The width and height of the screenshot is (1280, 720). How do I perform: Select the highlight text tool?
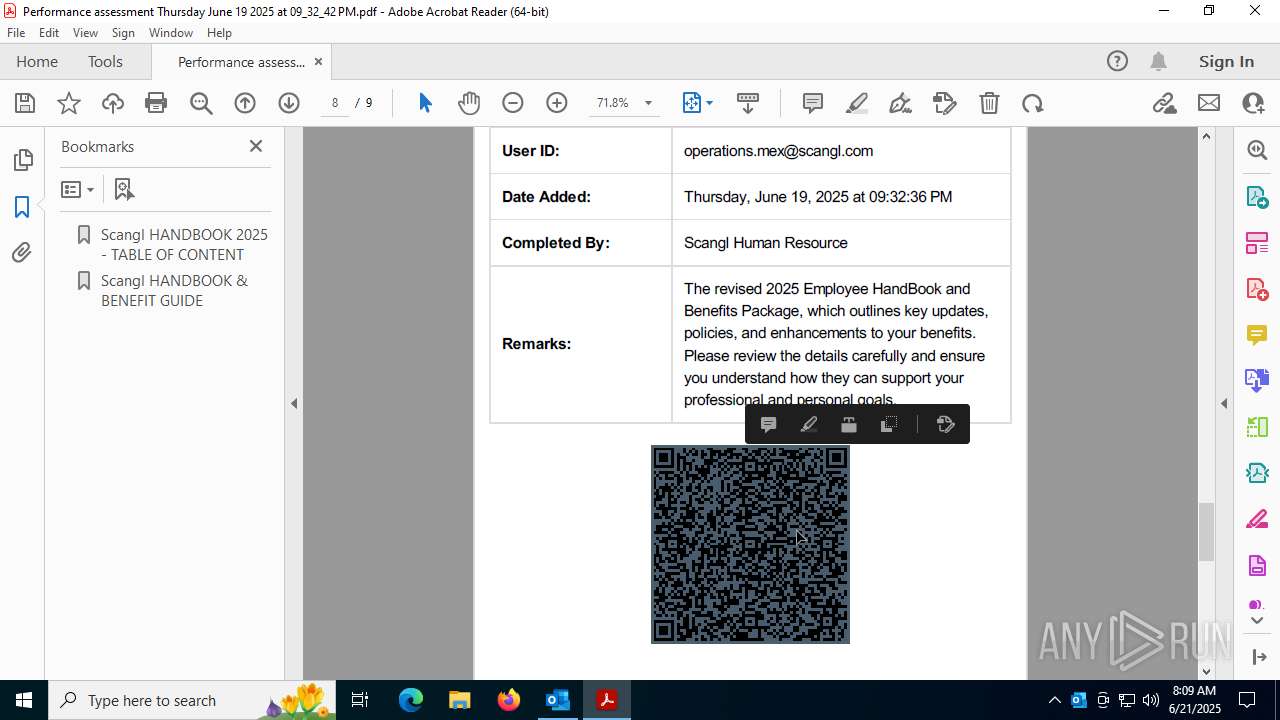(x=857, y=103)
